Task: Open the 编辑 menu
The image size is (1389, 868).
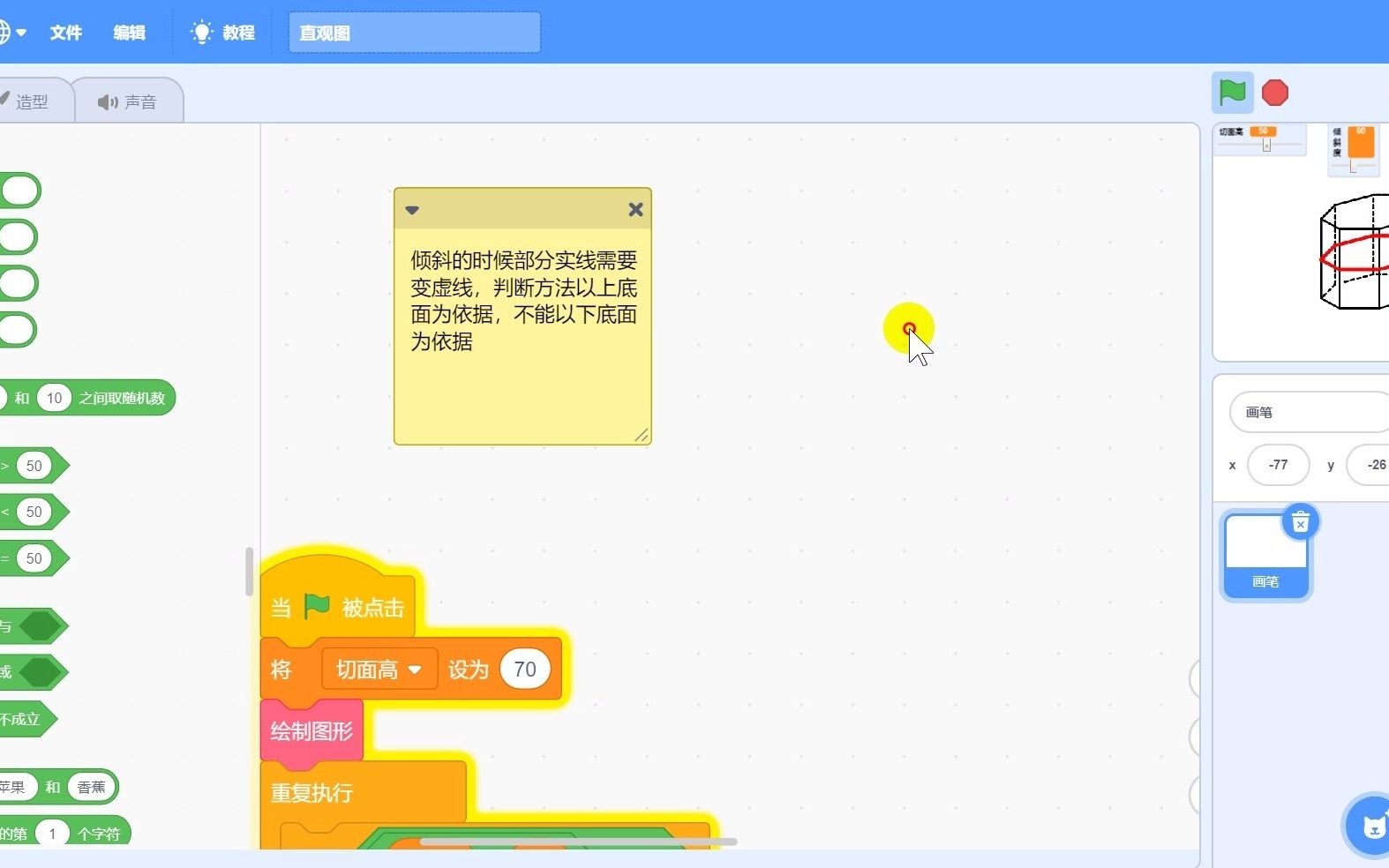Action: [129, 33]
